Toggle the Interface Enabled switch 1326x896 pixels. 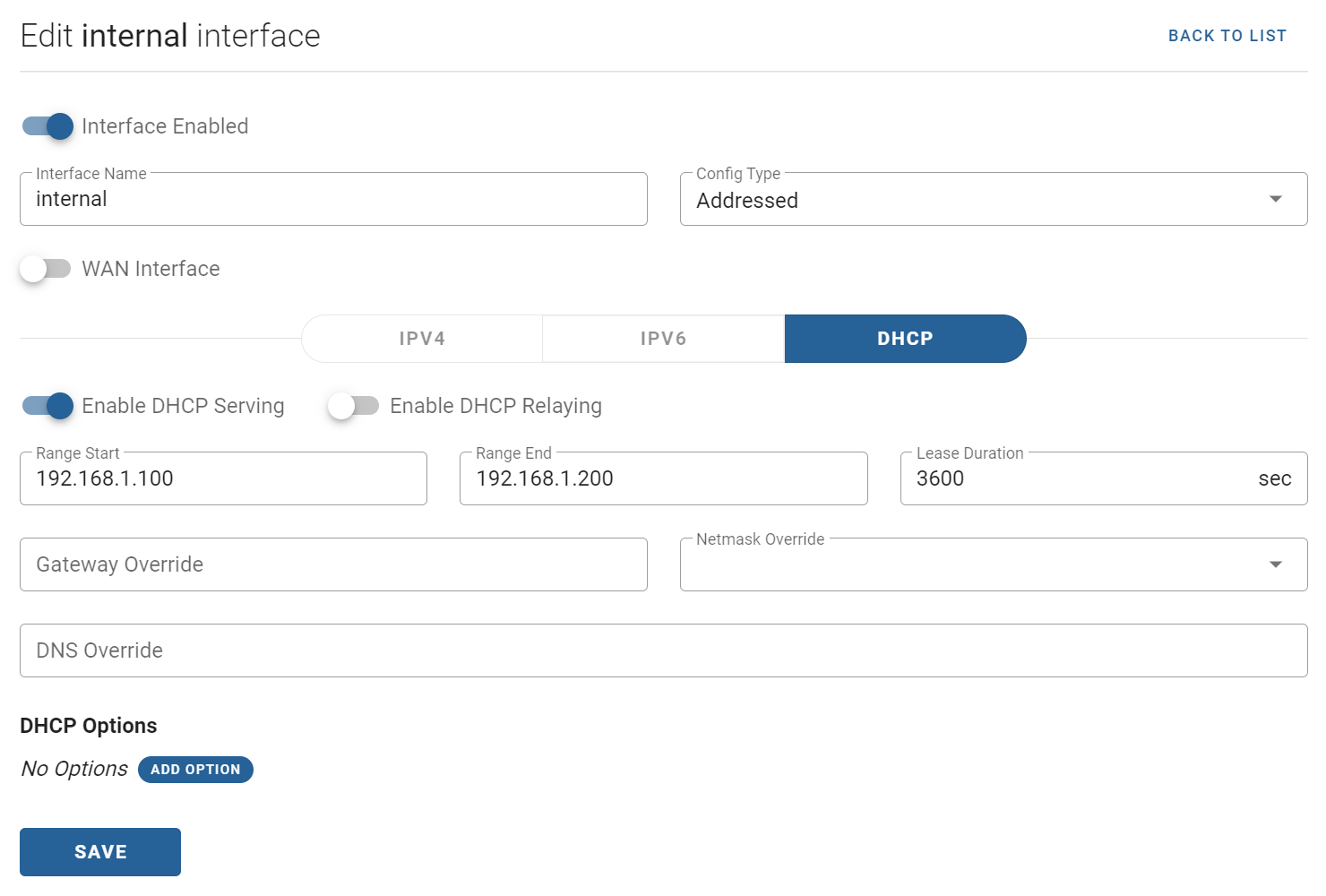47,126
